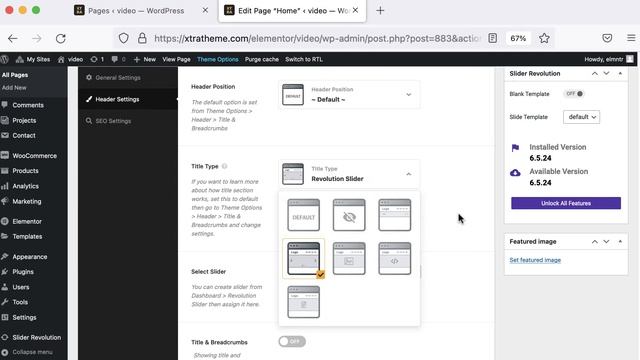This screenshot has width=640, height=360.
Task: Move Featured image panel down
Action: click(607, 242)
